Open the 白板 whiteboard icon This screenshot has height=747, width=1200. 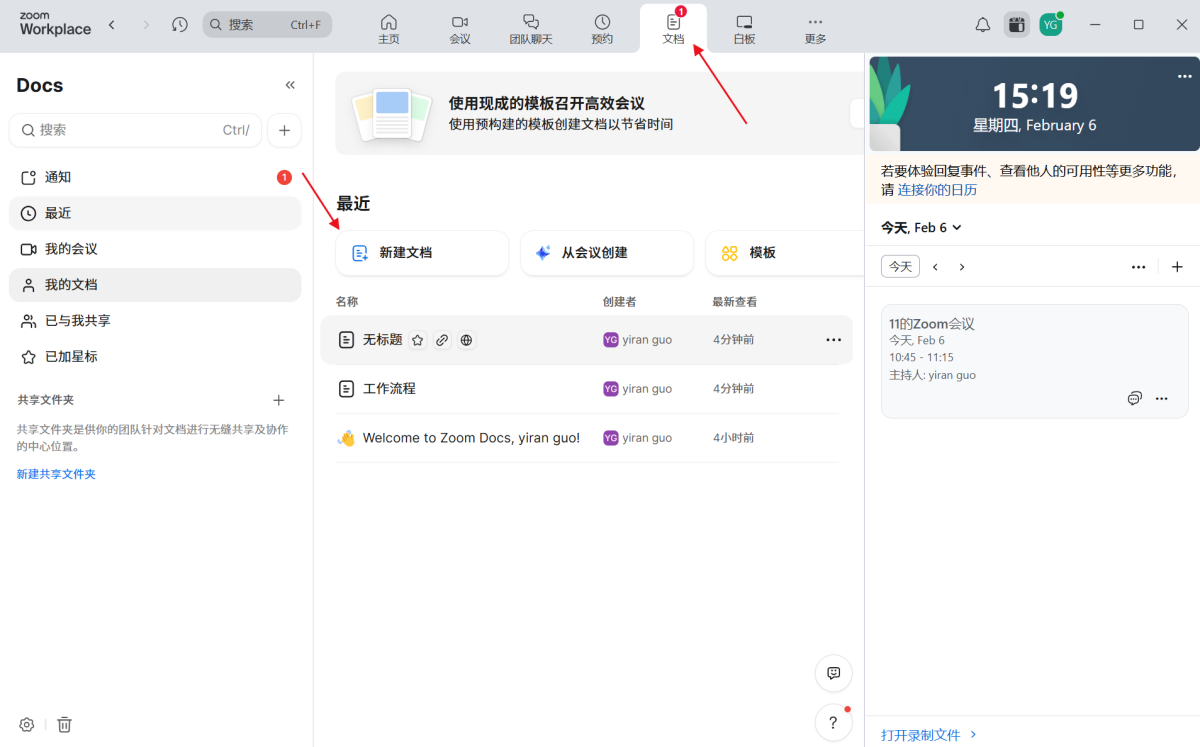[743, 24]
